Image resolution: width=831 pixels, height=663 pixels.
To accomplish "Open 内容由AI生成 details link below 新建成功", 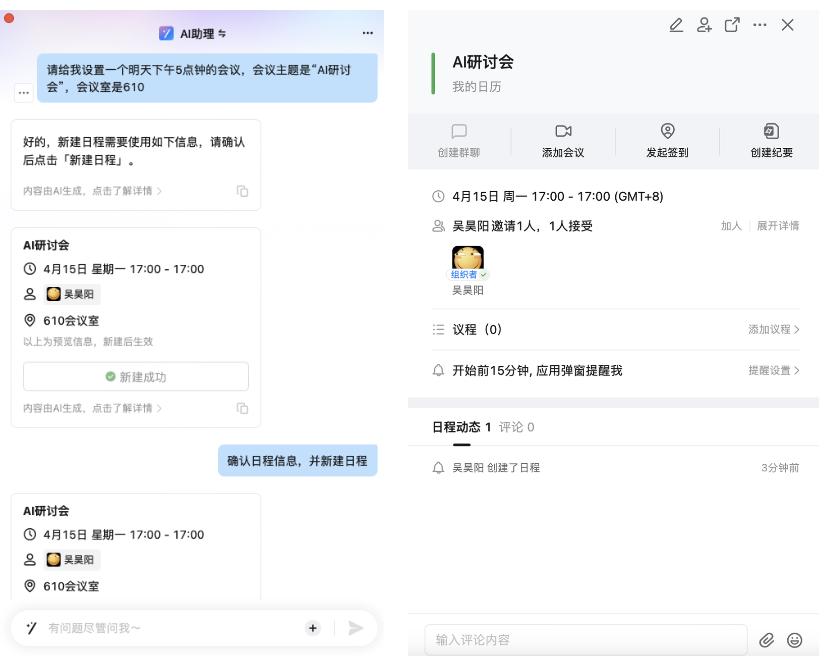I will 92,408.
